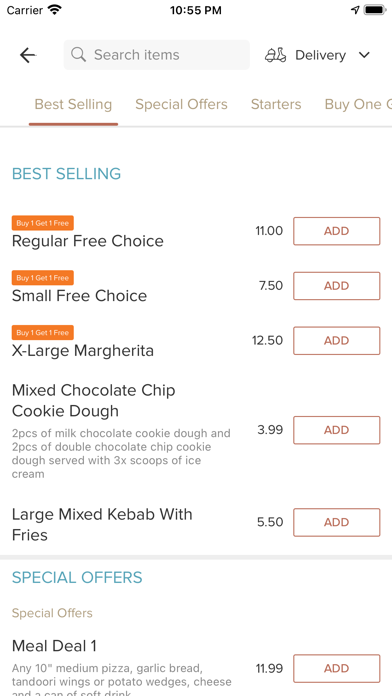Tap the back arrow icon
Image resolution: width=392 pixels, height=696 pixels.
tap(28, 55)
